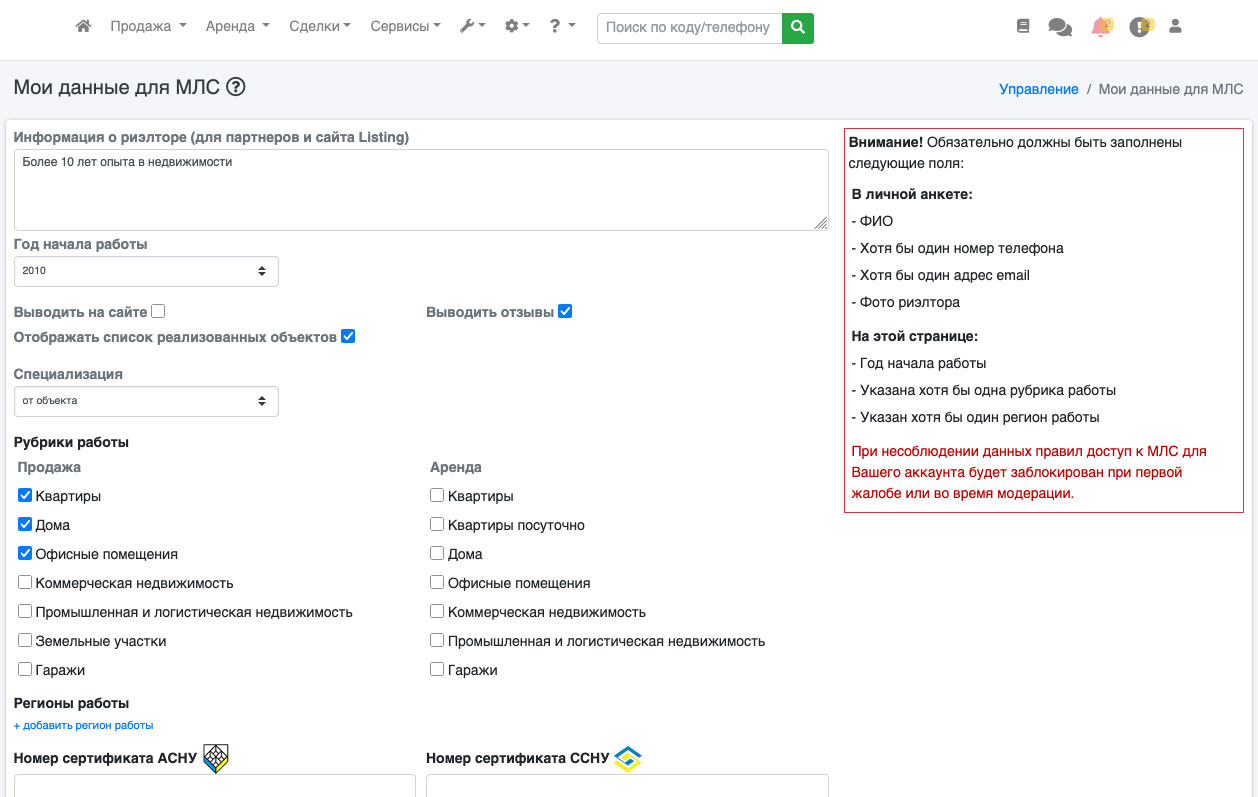Click help icon beside page title
This screenshot has height=797, width=1258.
[236, 87]
